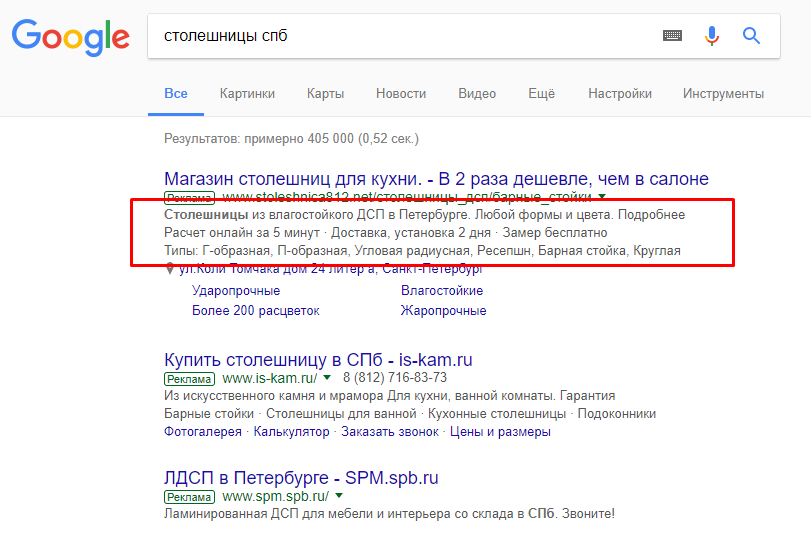The image size is (811, 536).
Task: Click the www.is-kam.ru/ URL text
Action: pyautogui.click(x=269, y=378)
